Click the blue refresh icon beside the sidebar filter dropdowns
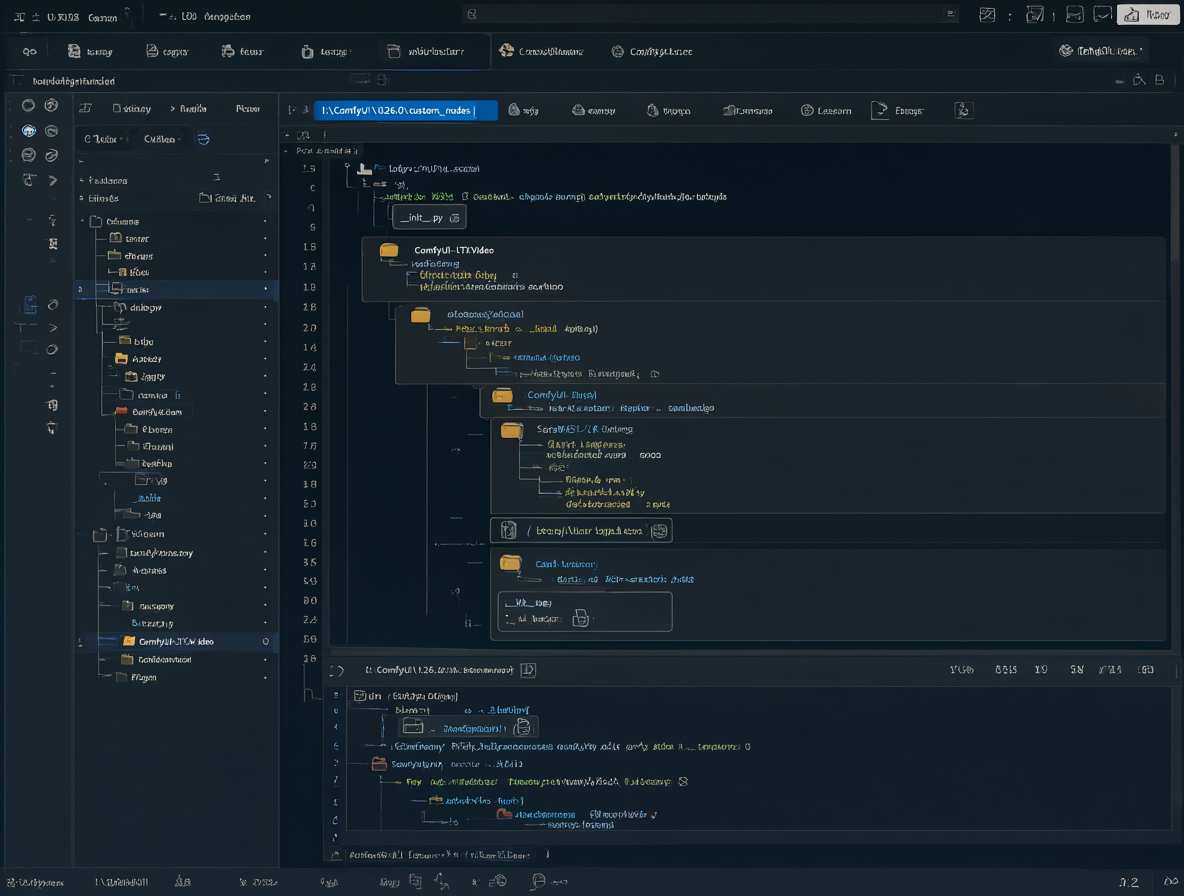Image resolution: width=1184 pixels, height=896 pixels. point(203,139)
